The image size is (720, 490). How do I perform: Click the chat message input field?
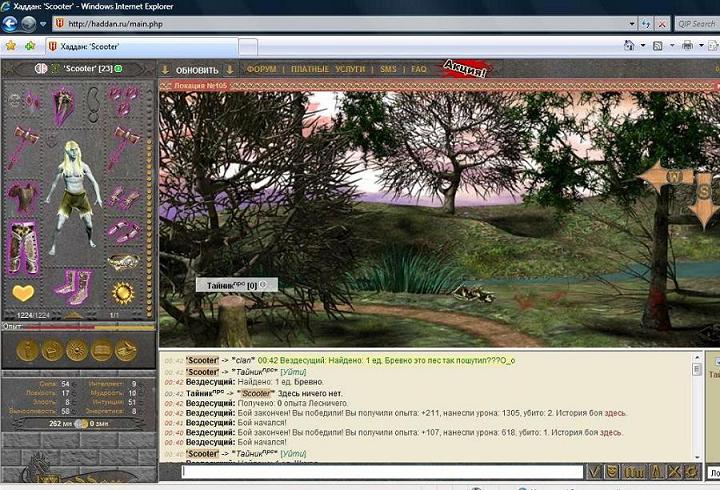382,472
